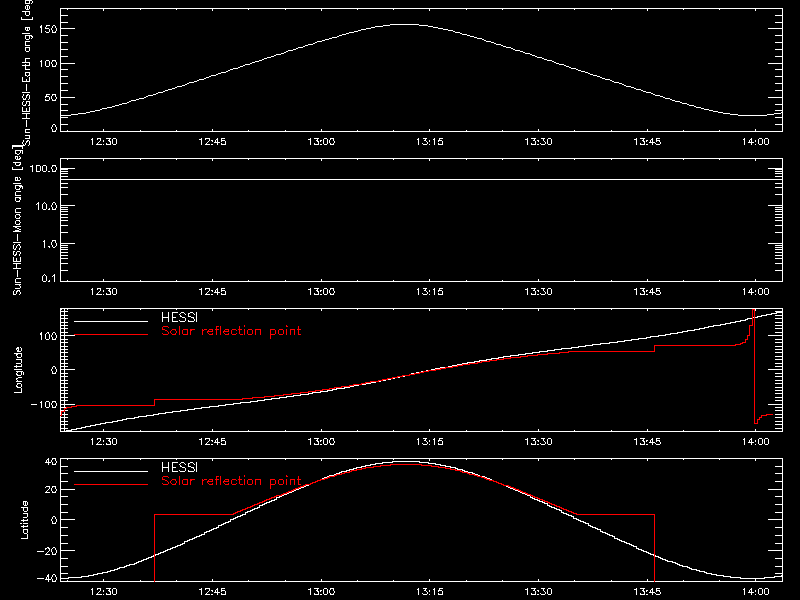The height and width of the screenshot is (600, 800).
Task: Click 12:30 time label under Longitude plot
Action: point(104,441)
